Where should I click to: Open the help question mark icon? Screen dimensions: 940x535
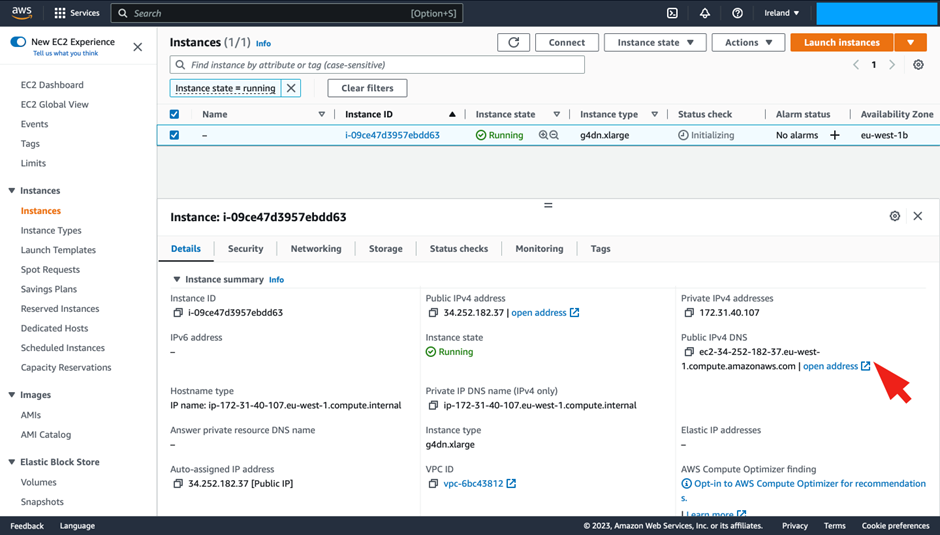pyautogui.click(x=737, y=13)
